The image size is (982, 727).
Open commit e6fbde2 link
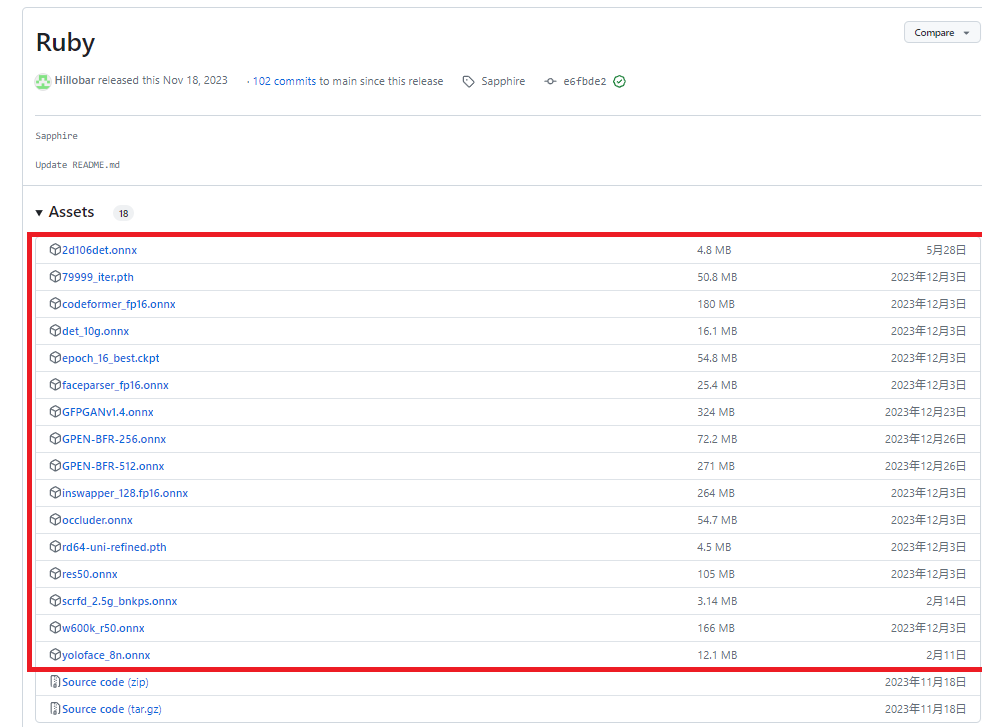pos(585,81)
